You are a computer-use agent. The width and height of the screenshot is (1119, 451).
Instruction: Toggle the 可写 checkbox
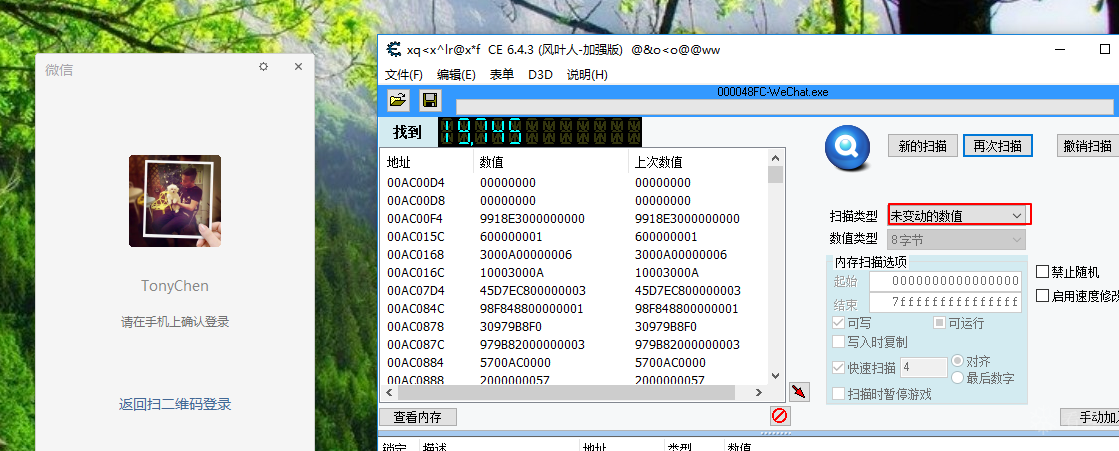coord(839,323)
